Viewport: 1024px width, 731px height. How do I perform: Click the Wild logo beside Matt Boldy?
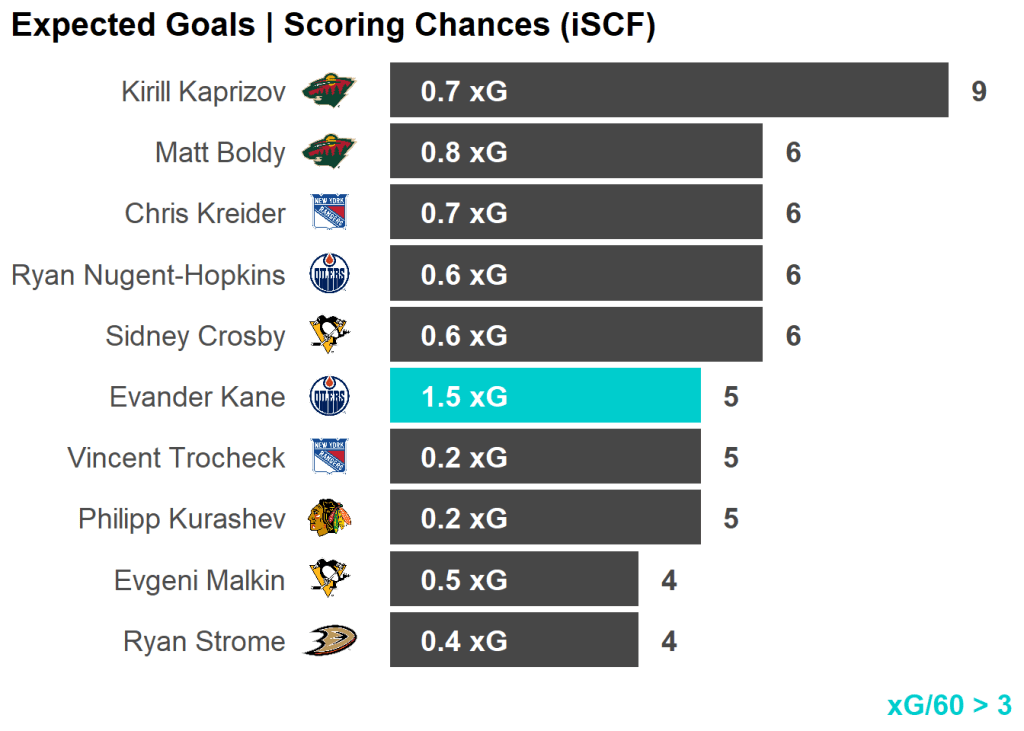click(329, 152)
